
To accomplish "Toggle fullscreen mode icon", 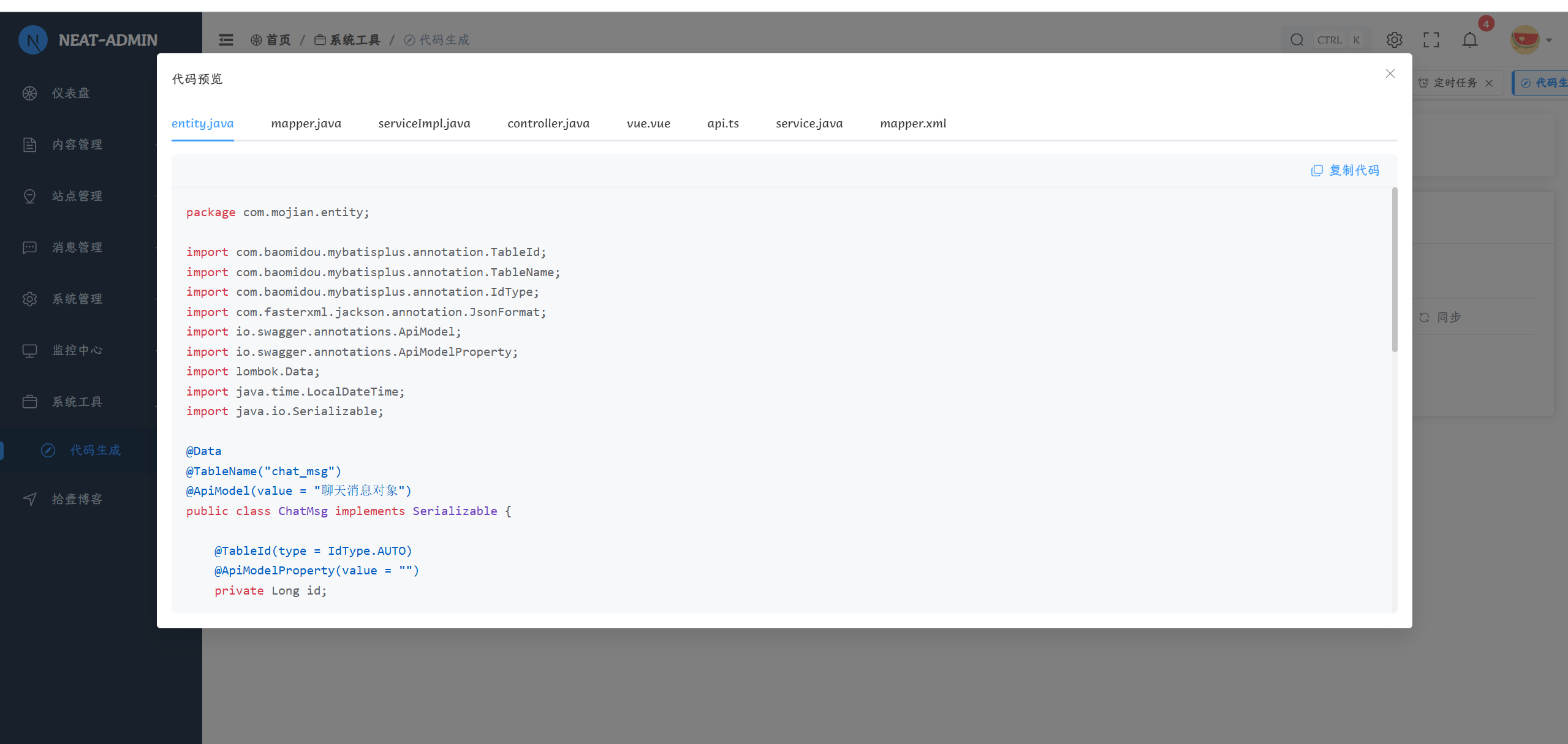I will click(1431, 40).
